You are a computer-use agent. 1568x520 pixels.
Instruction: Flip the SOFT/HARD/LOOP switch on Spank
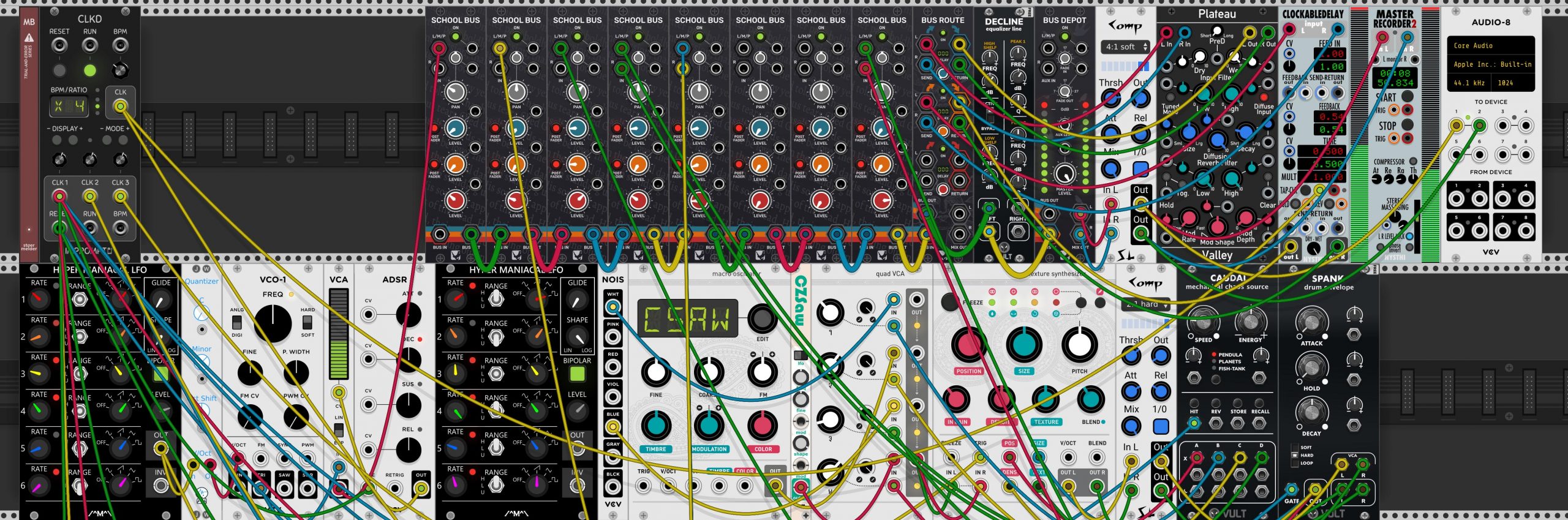click(1294, 455)
